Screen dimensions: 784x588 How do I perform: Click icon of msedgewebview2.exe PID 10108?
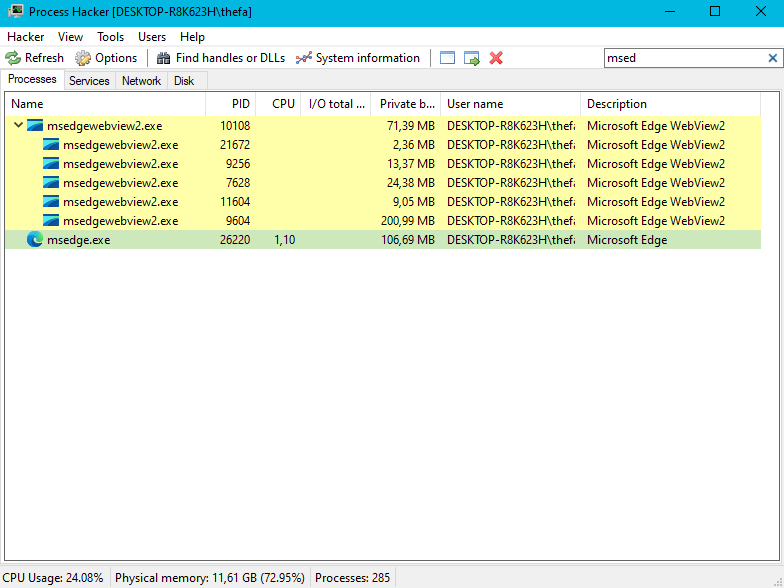coord(34,126)
